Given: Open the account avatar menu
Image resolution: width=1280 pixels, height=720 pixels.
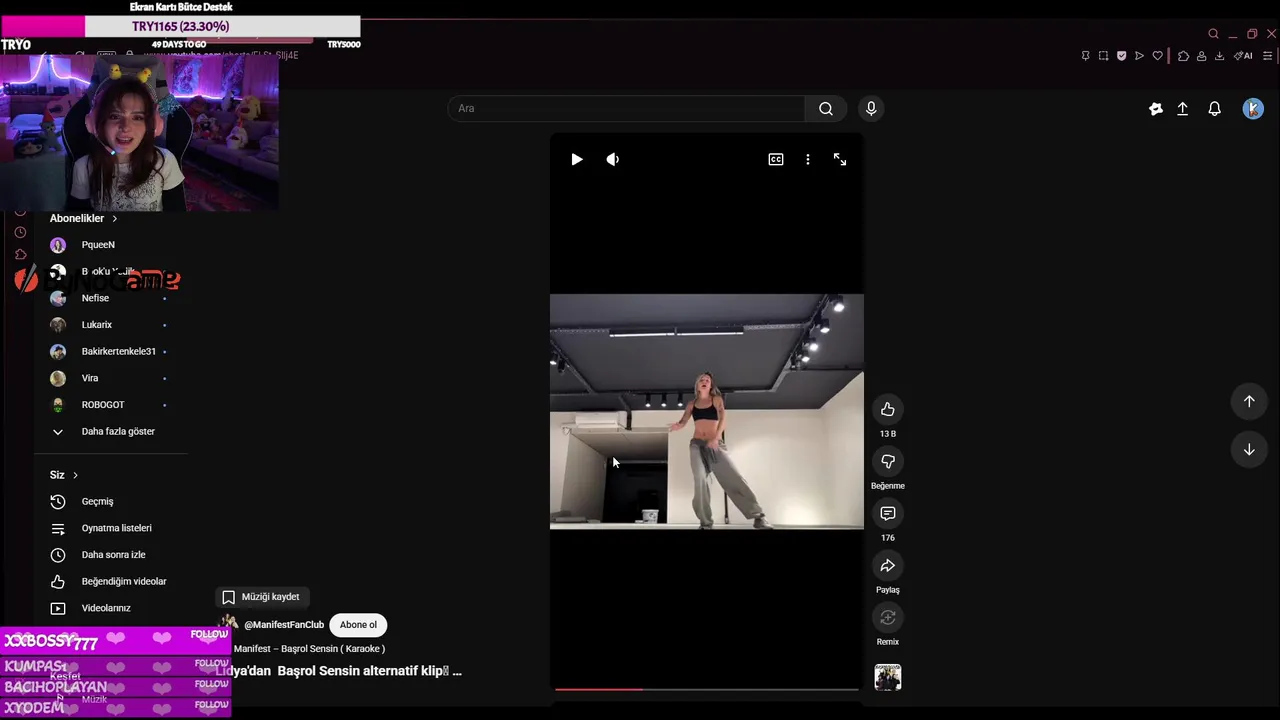Looking at the screenshot, I should coord(1253,109).
